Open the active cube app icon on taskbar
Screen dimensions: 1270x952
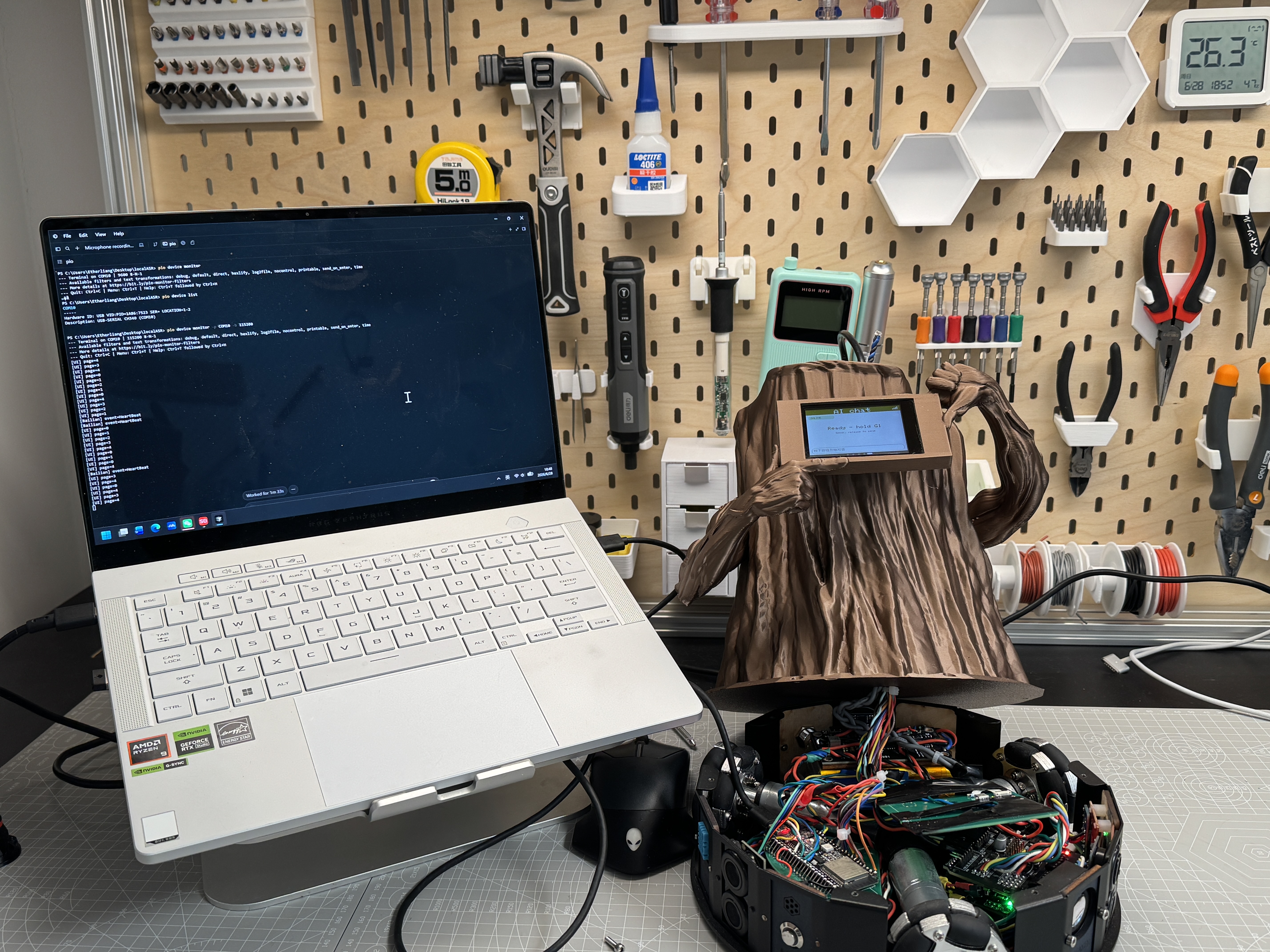click(x=219, y=519)
